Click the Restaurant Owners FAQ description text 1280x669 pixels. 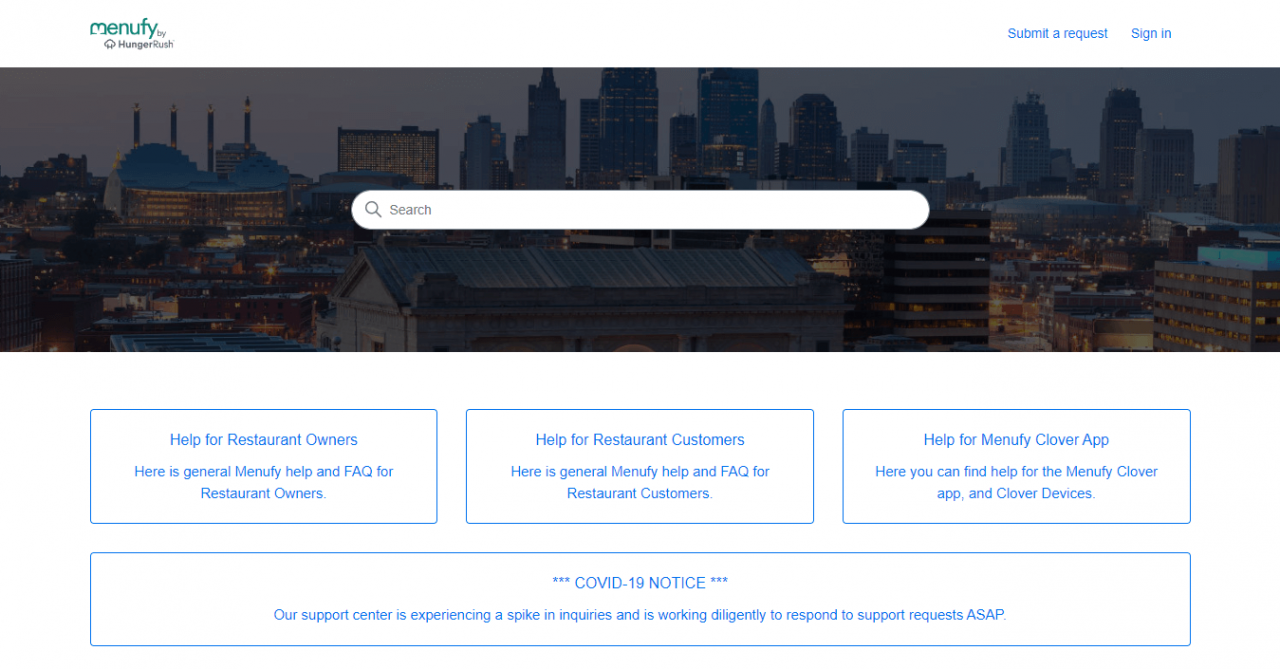[x=263, y=482]
